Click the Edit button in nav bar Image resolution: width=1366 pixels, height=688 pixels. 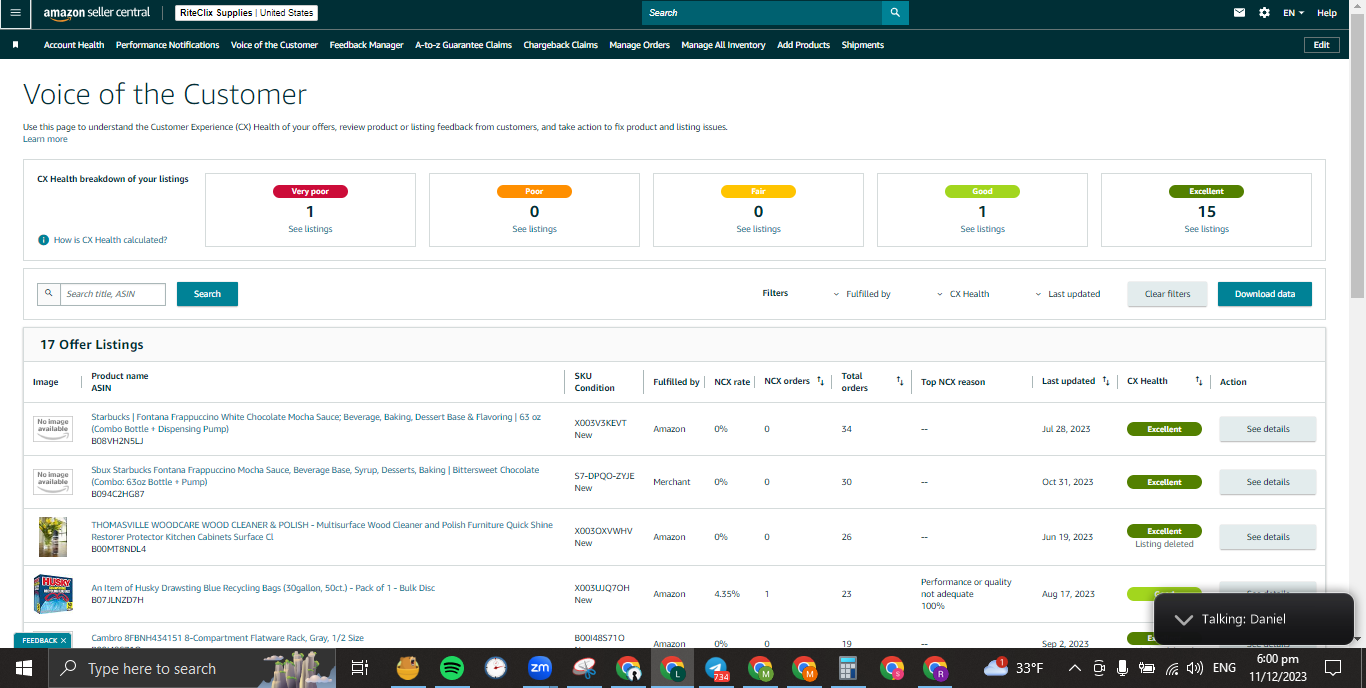1321,45
